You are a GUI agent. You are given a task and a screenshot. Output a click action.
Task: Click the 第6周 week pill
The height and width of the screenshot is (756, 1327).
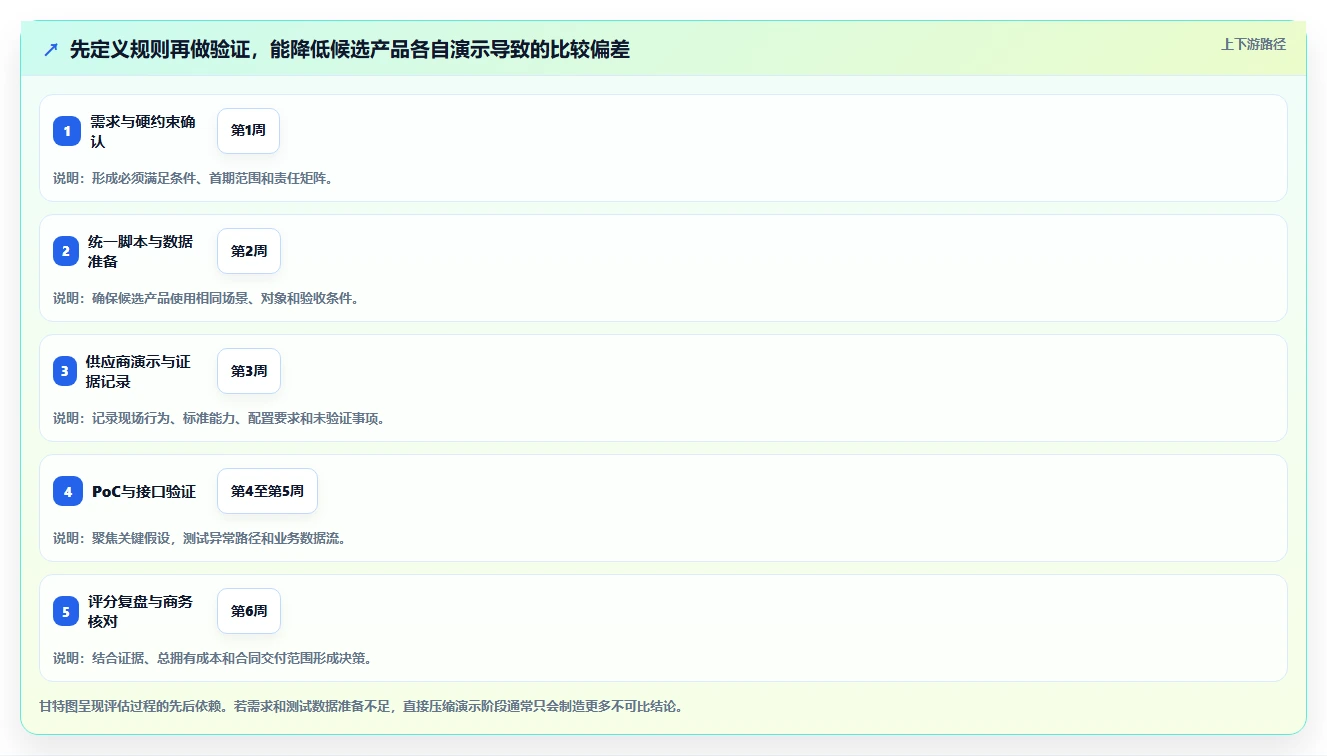tap(249, 611)
